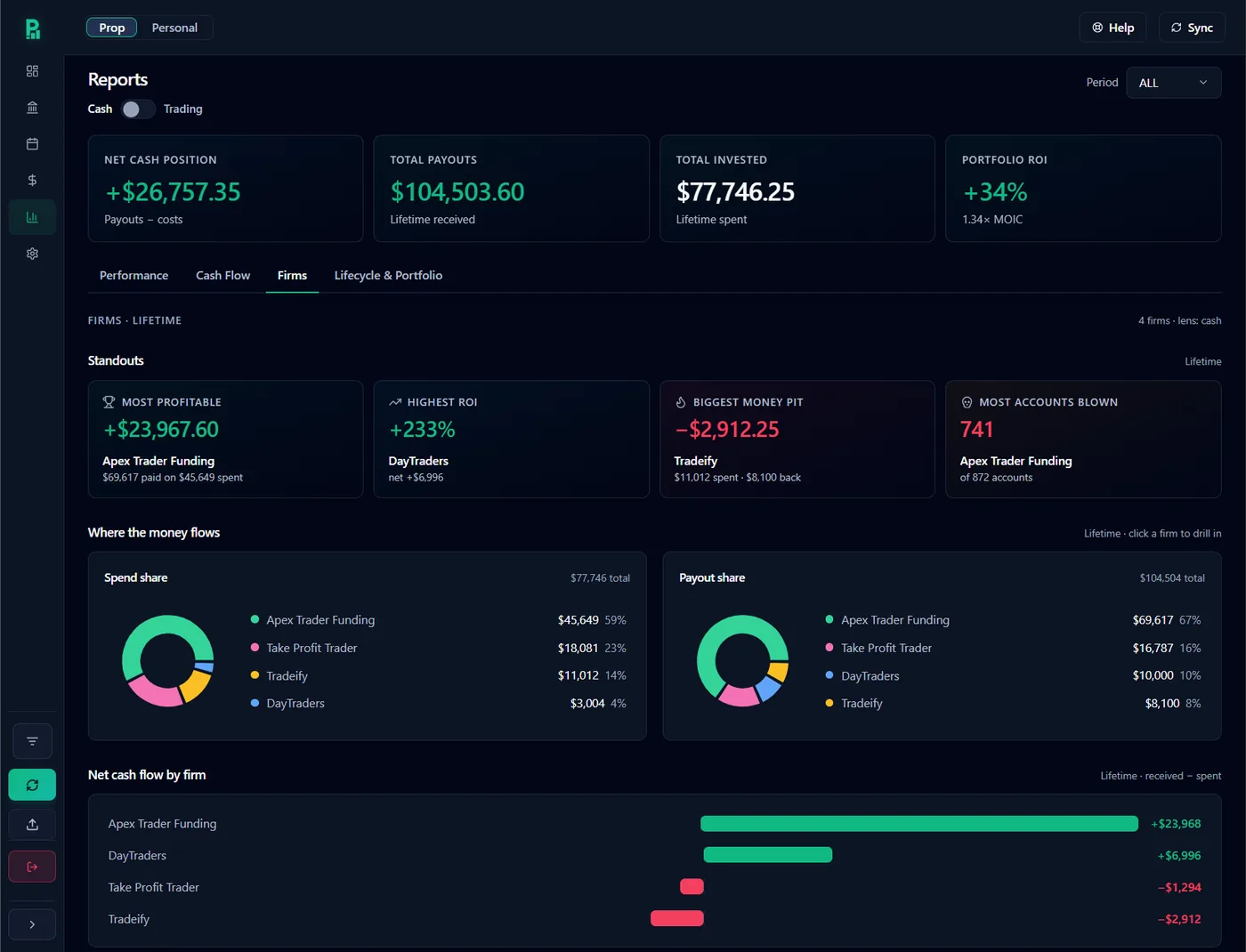
Task: Select Apex Trader Funding in Spend share
Action: point(439,620)
